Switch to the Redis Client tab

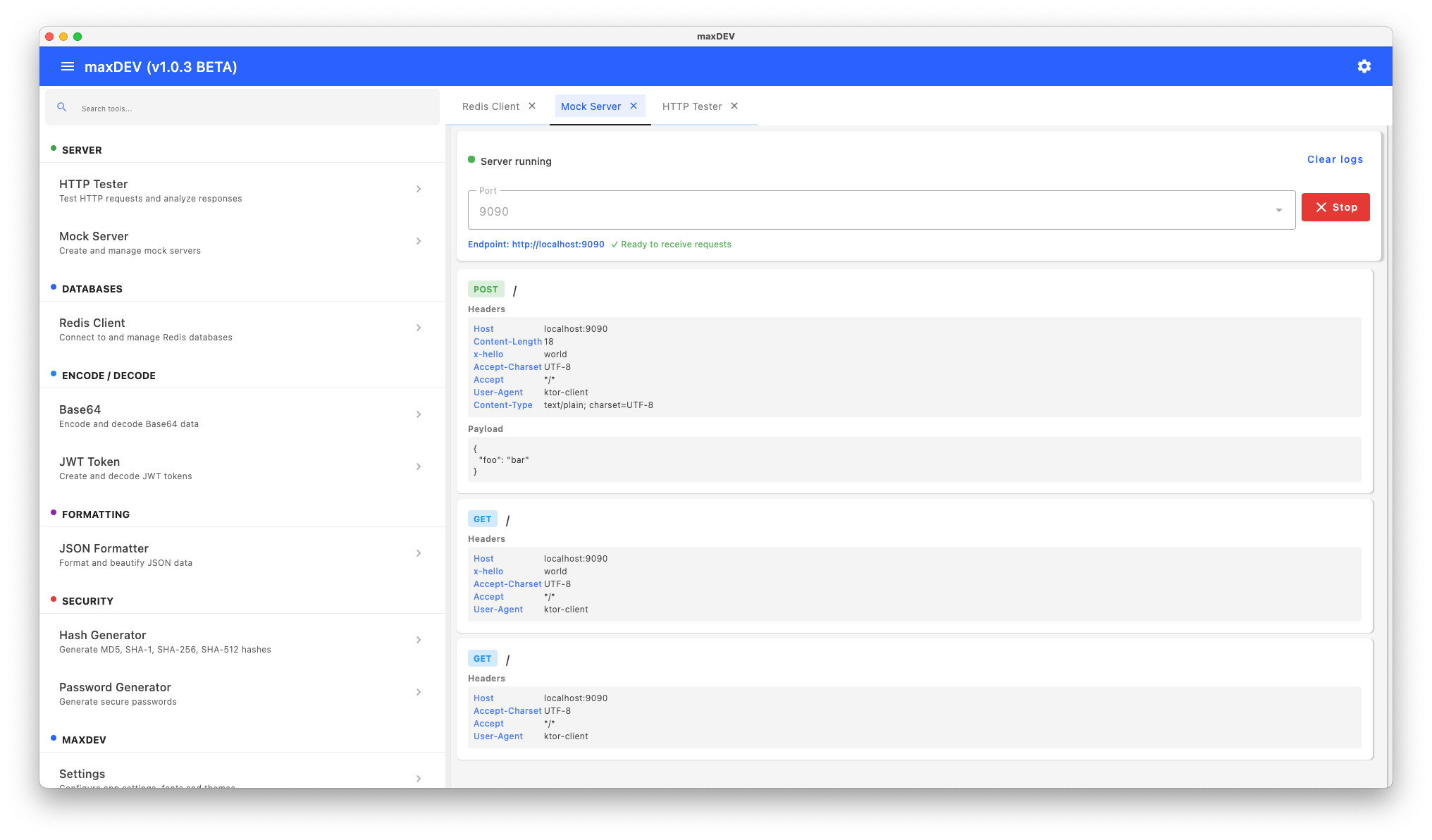(x=490, y=106)
